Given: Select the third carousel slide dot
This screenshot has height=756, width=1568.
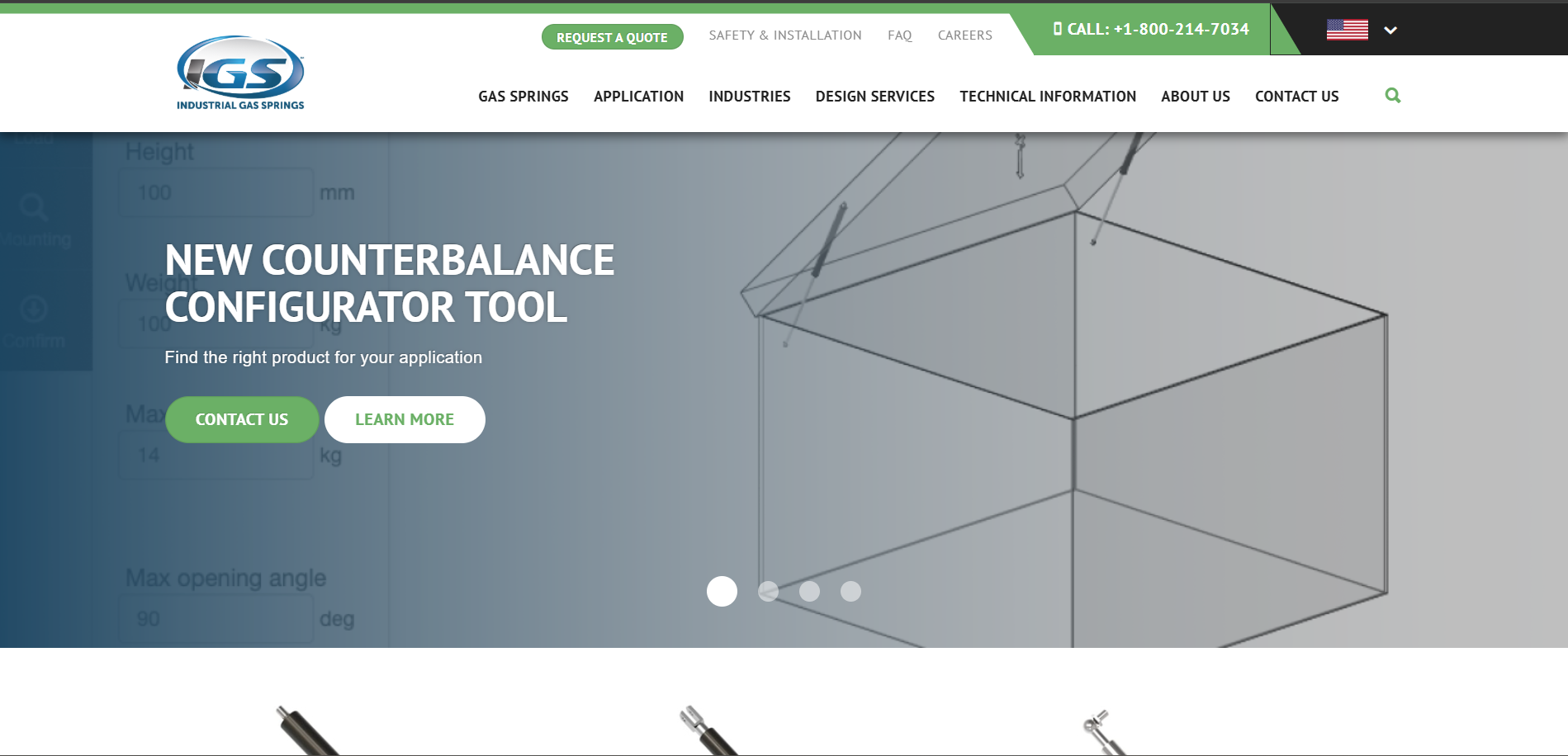Looking at the screenshot, I should (x=809, y=591).
